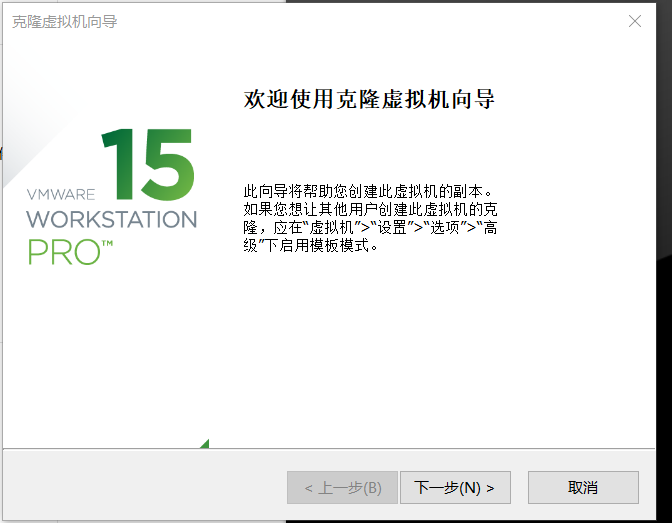The height and width of the screenshot is (523, 672).
Task: Click the dialog title 克隆虚拟机向导
Action: coord(65,21)
